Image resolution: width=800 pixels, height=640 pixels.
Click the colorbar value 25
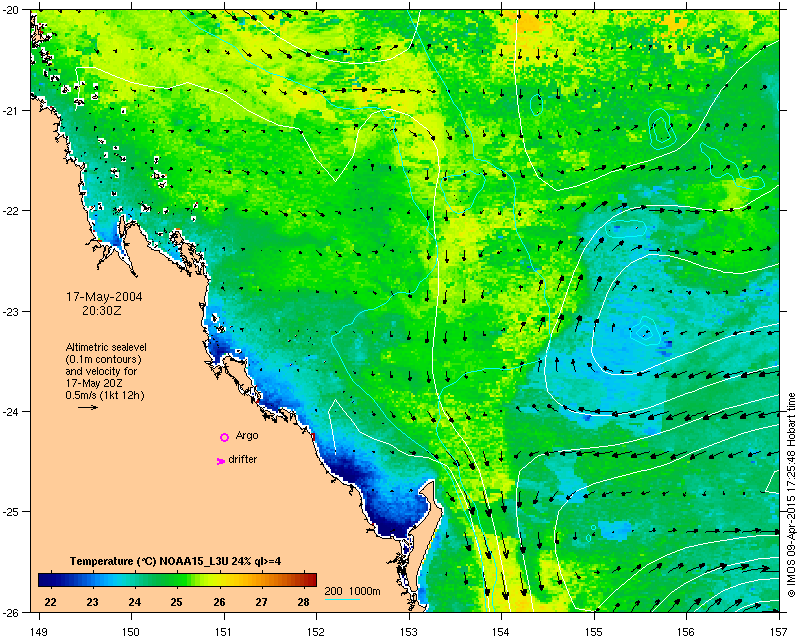click(x=177, y=602)
